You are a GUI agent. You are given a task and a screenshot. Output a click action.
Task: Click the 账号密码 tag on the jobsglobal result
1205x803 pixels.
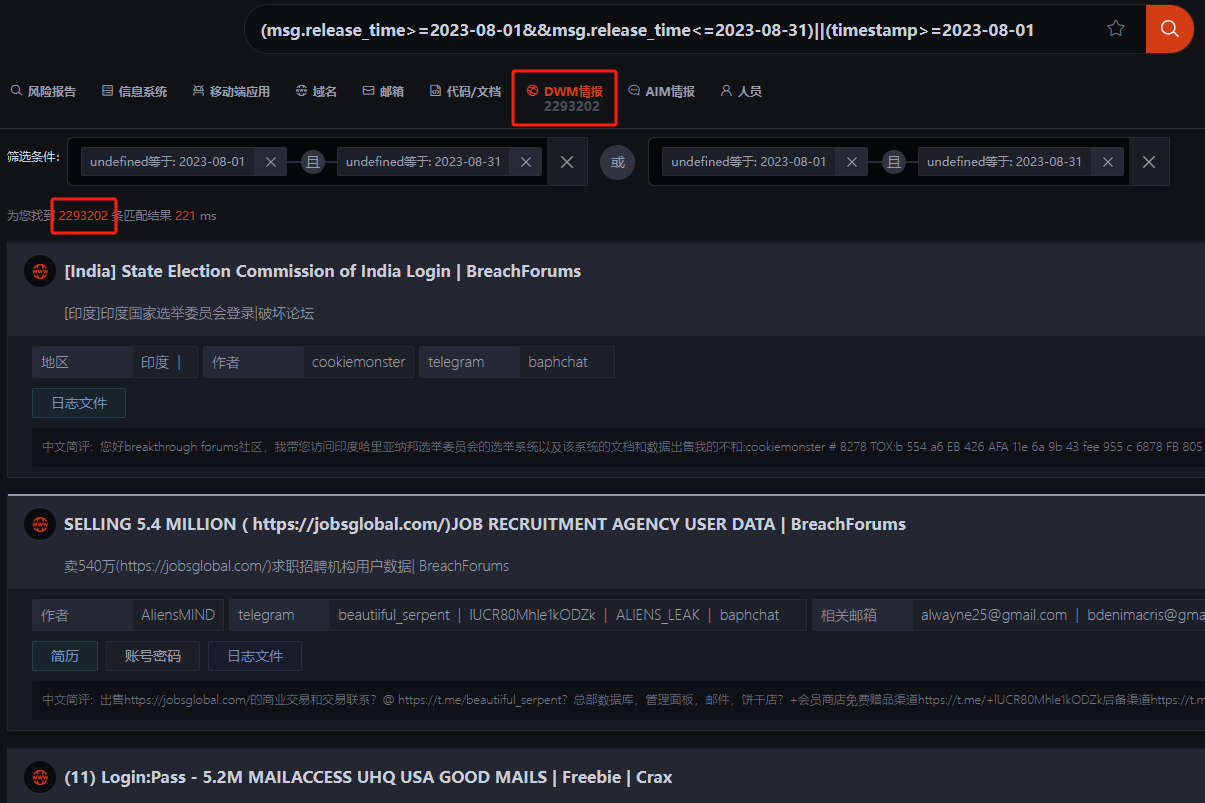(153, 656)
